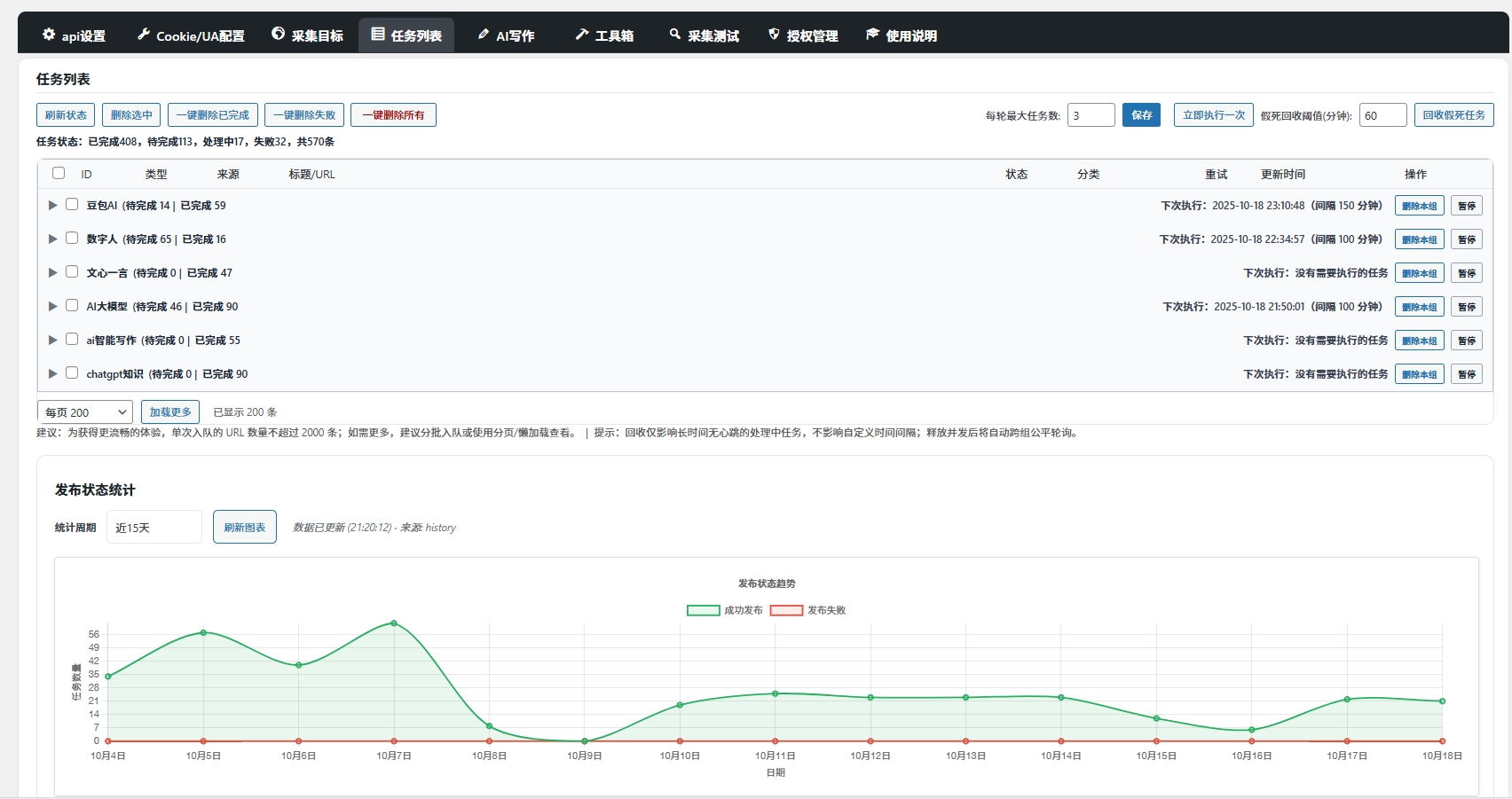Click the wrench icon beside Cookie/UA配置

pyautogui.click(x=143, y=35)
